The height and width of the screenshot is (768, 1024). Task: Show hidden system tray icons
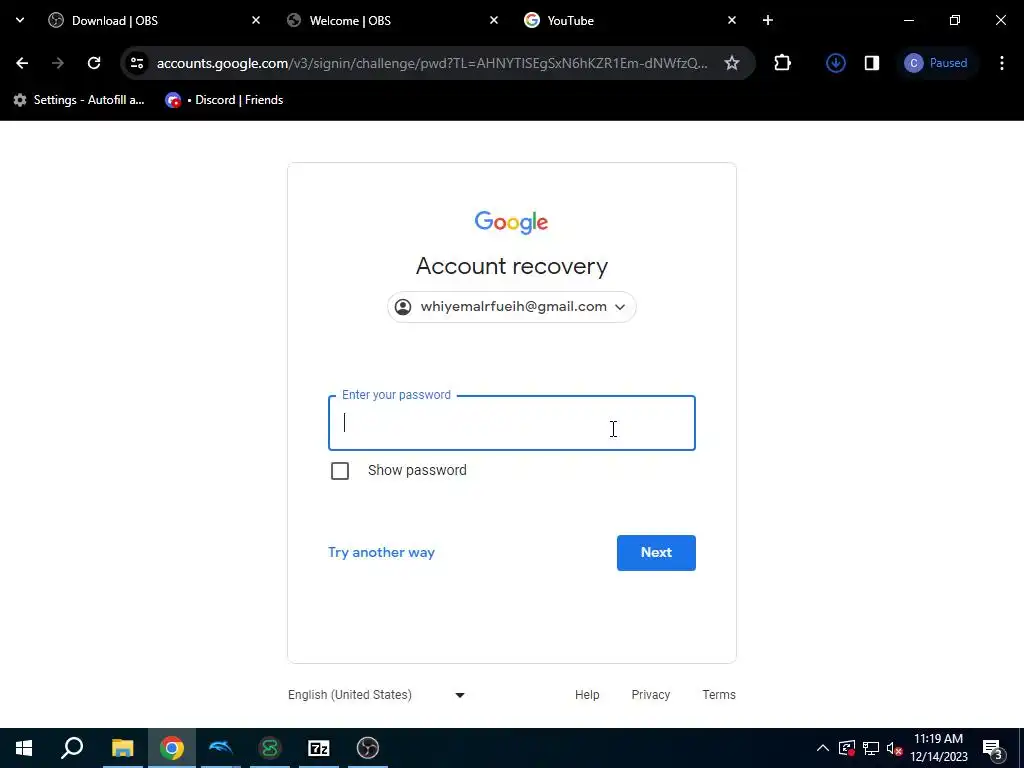(x=823, y=748)
